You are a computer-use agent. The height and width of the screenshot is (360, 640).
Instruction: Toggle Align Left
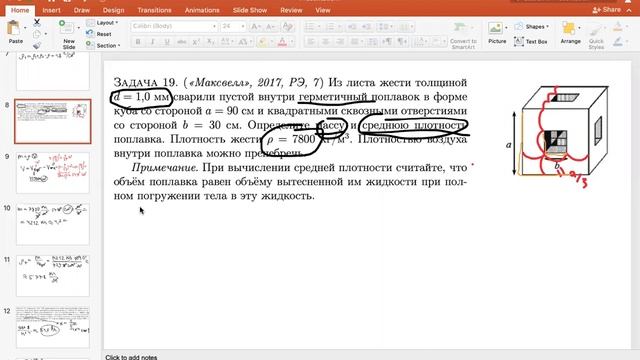[311, 42]
